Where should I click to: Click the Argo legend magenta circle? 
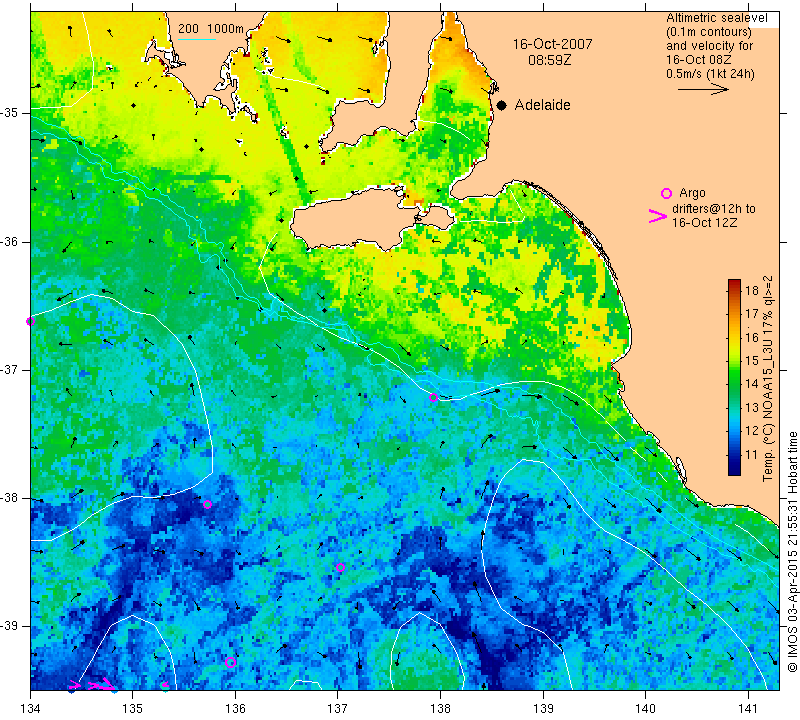click(x=666, y=193)
